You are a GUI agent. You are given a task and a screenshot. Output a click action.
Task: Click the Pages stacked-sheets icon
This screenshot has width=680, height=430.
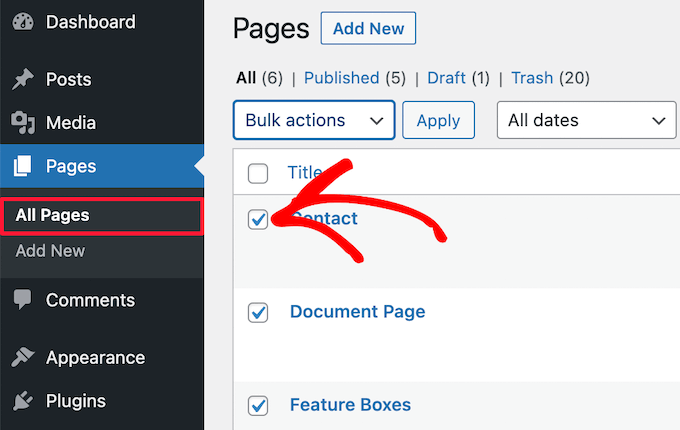pyautogui.click(x=22, y=166)
